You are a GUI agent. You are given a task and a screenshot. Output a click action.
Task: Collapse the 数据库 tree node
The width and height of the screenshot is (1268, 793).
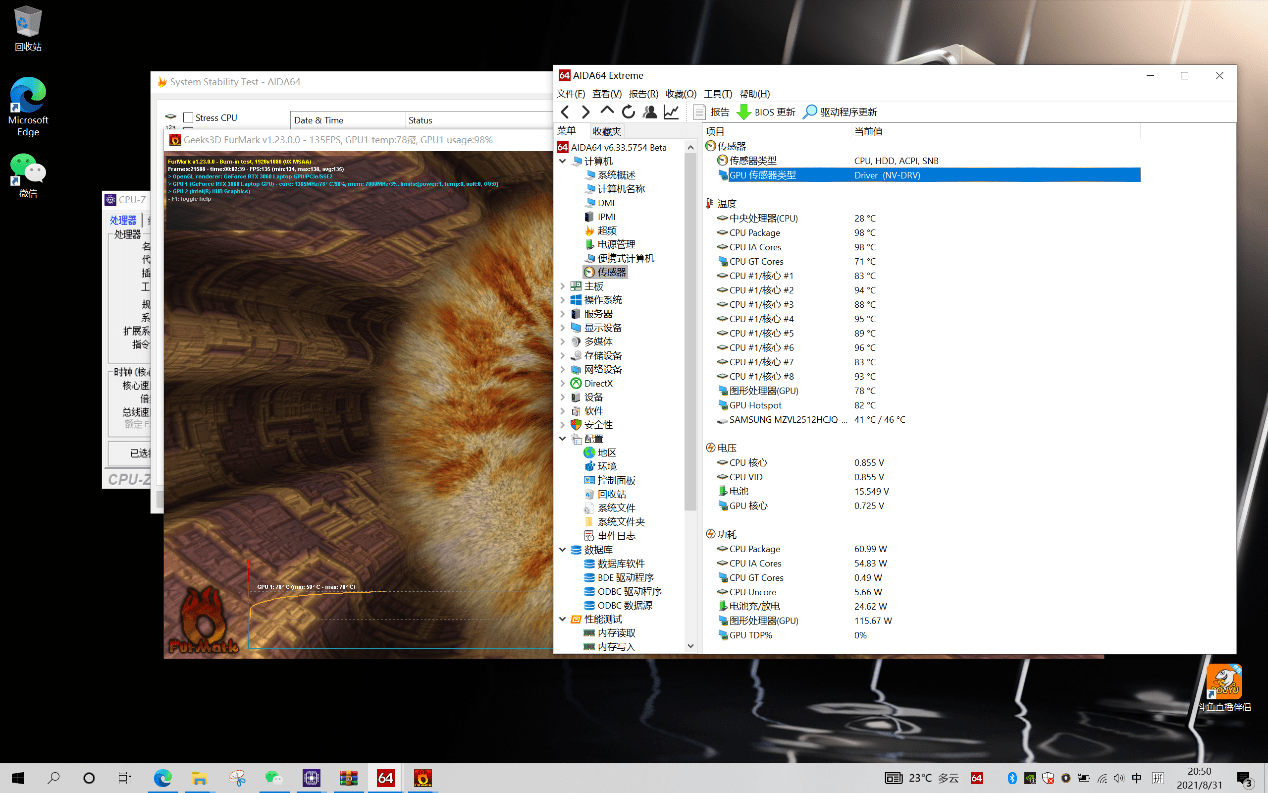point(562,550)
